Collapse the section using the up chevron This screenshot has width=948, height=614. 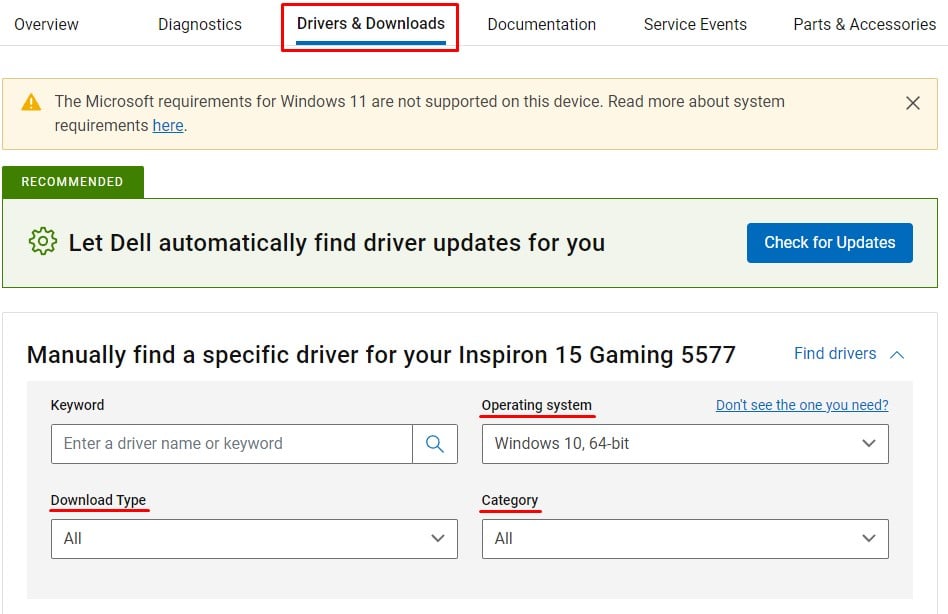(x=897, y=354)
